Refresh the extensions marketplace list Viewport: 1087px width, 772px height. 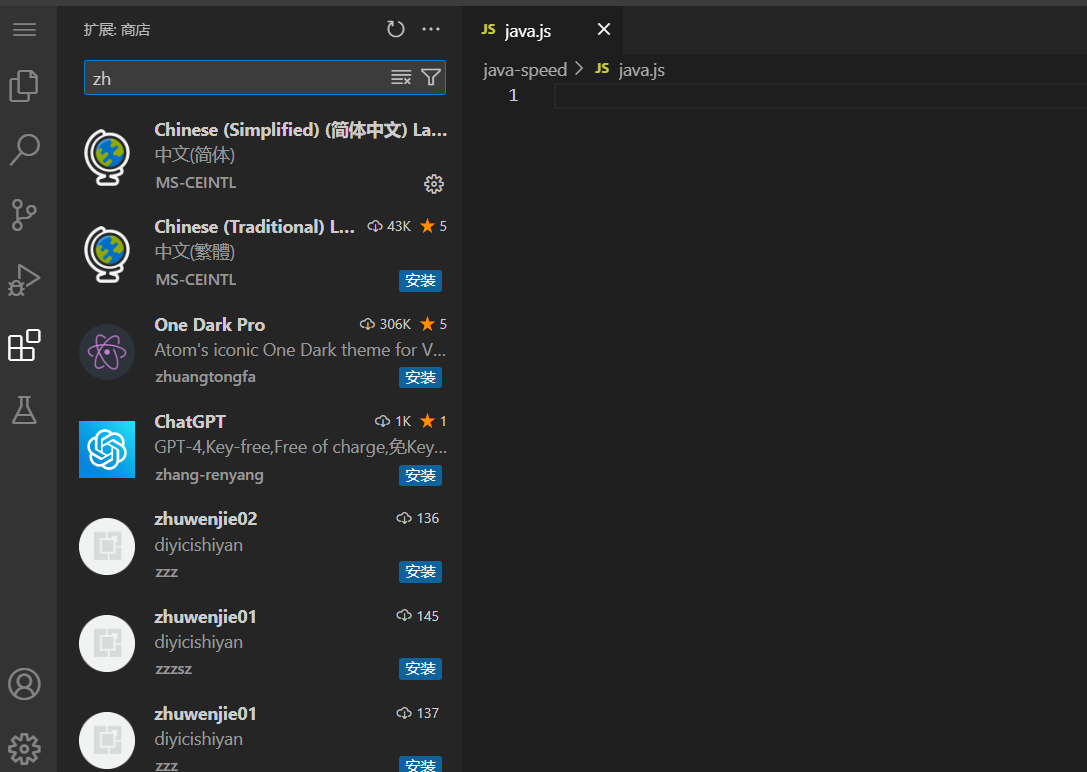395,29
